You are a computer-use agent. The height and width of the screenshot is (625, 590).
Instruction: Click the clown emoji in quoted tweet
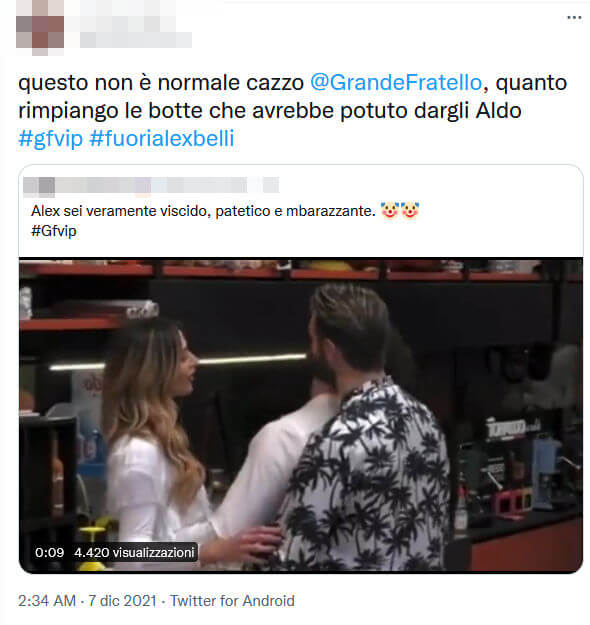[x=389, y=210]
